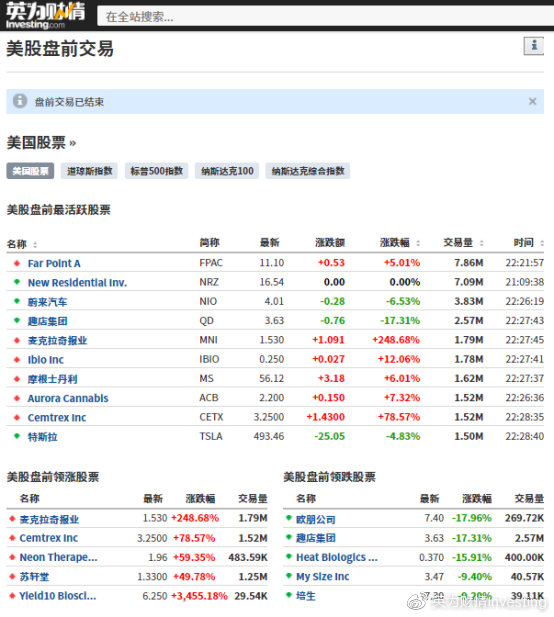Click the red up indicator beside Far Point A
The width and height of the screenshot is (554, 617).
coord(17,263)
